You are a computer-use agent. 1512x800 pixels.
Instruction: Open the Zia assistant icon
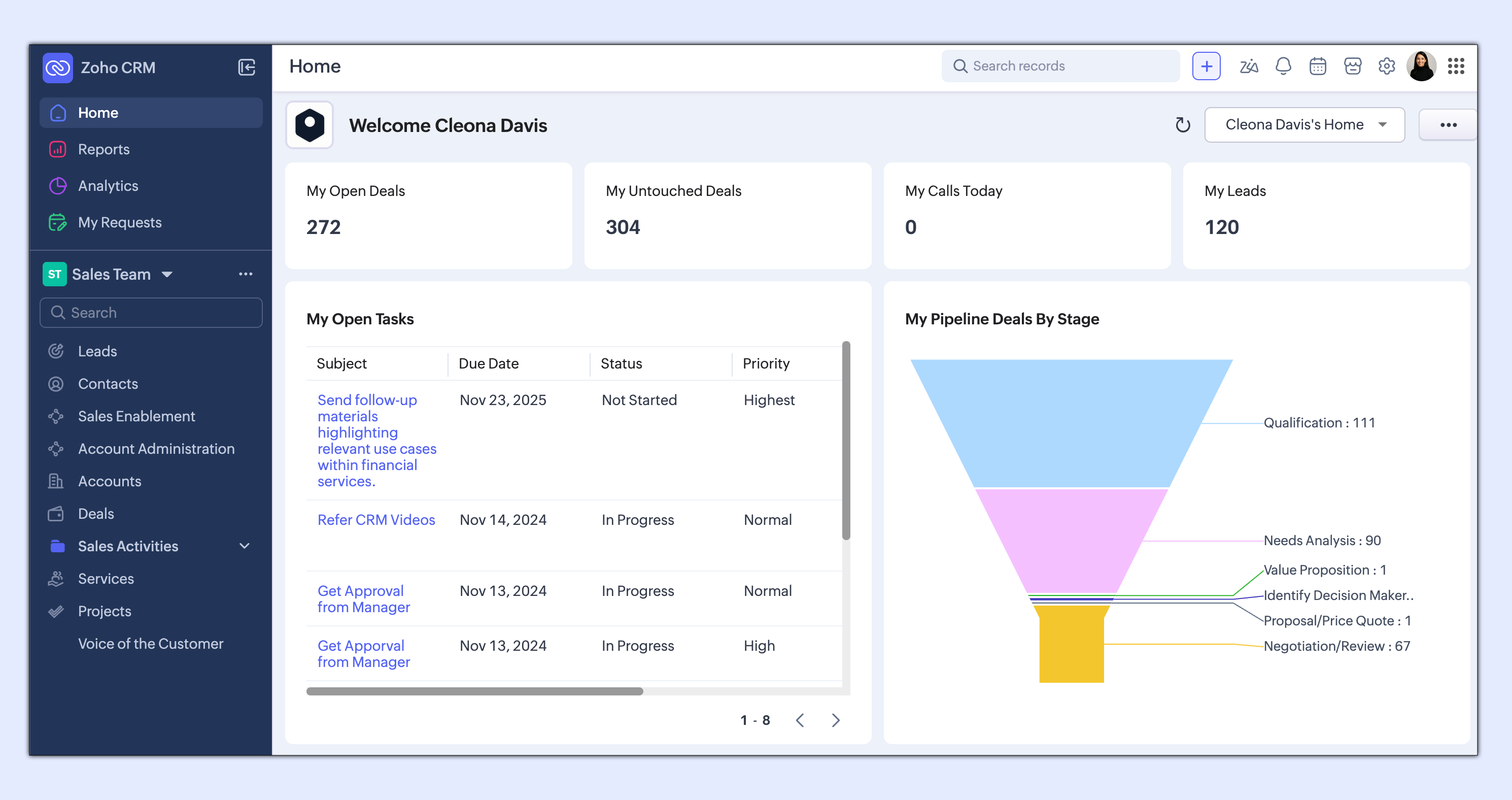click(1249, 66)
